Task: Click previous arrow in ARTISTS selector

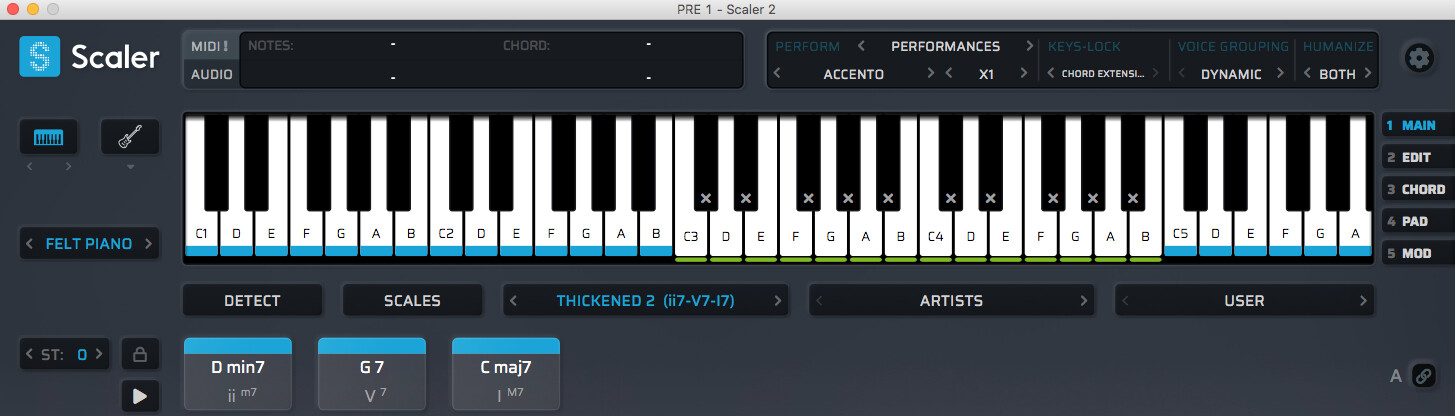Action: (821, 300)
